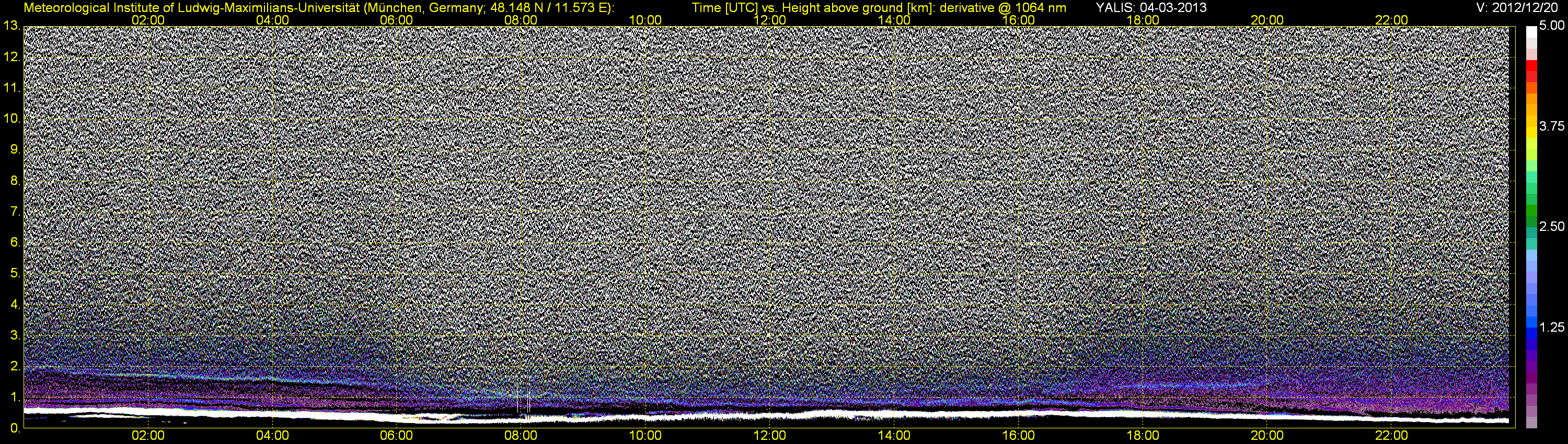The image size is (1568, 444).
Task: Click the height axis label 1
Action: [15, 397]
